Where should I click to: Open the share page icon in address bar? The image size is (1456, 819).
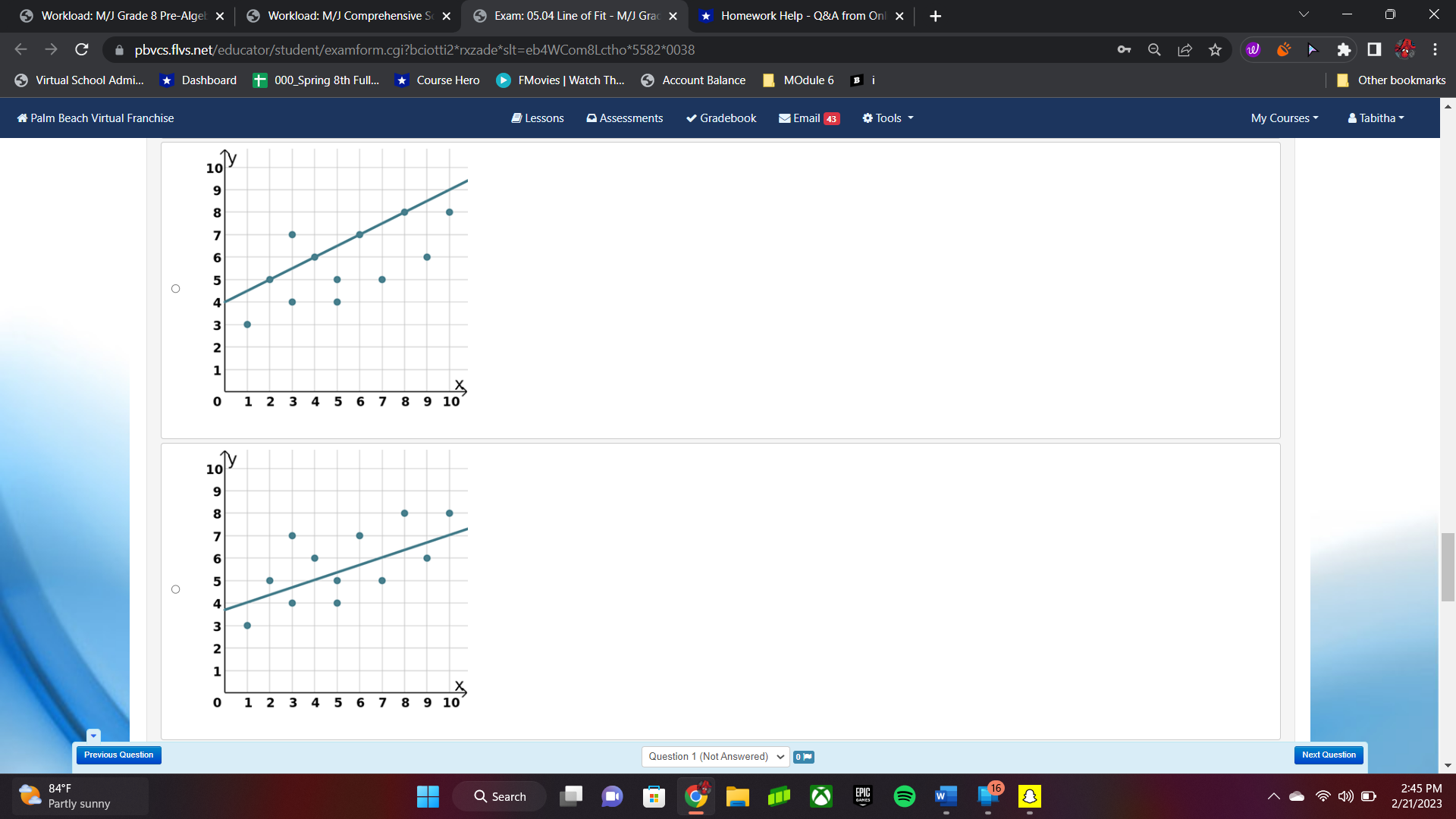click(x=1185, y=50)
